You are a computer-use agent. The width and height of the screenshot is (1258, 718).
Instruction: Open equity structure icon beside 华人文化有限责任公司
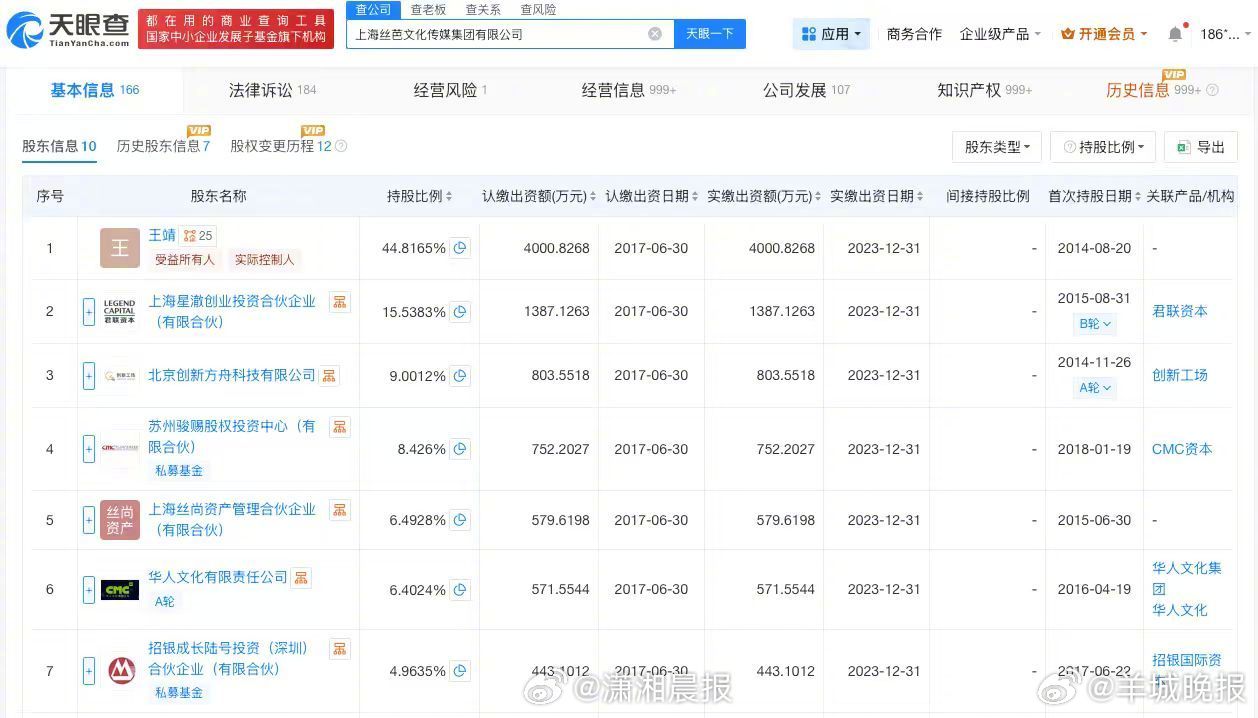point(302,578)
